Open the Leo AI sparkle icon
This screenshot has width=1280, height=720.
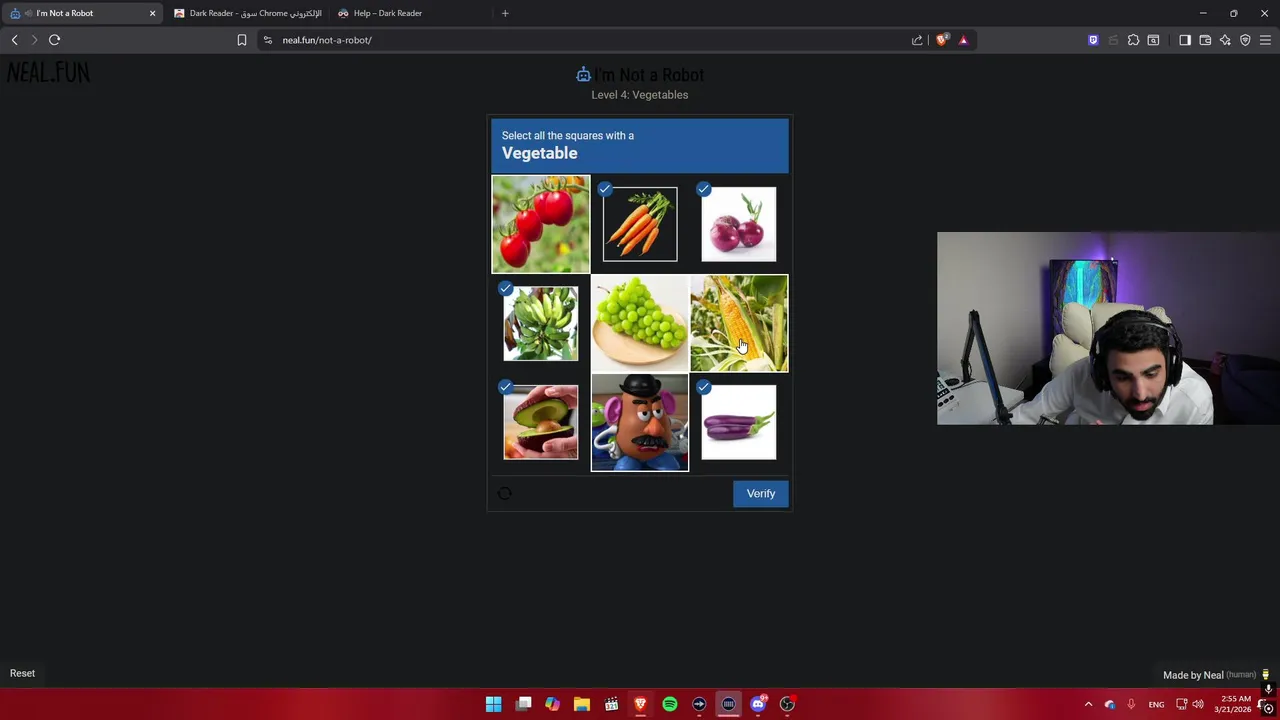(1225, 40)
